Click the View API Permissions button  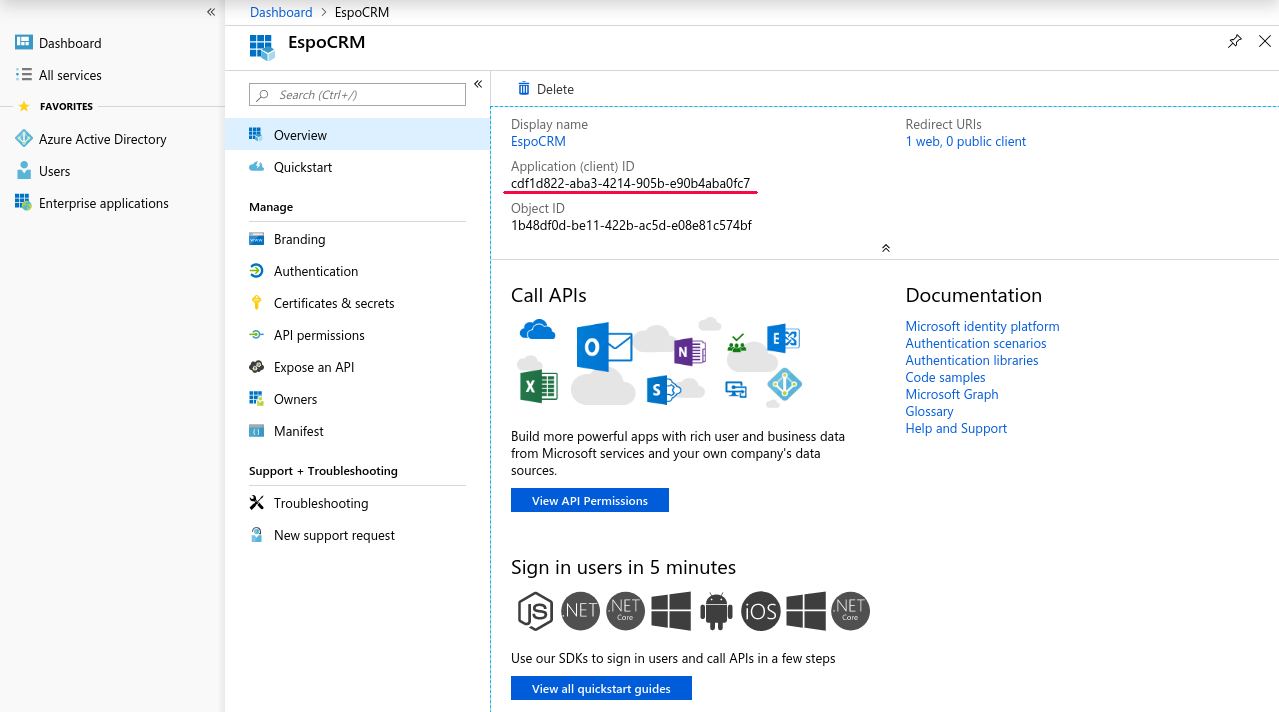pyautogui.click(x=589, y=500)
